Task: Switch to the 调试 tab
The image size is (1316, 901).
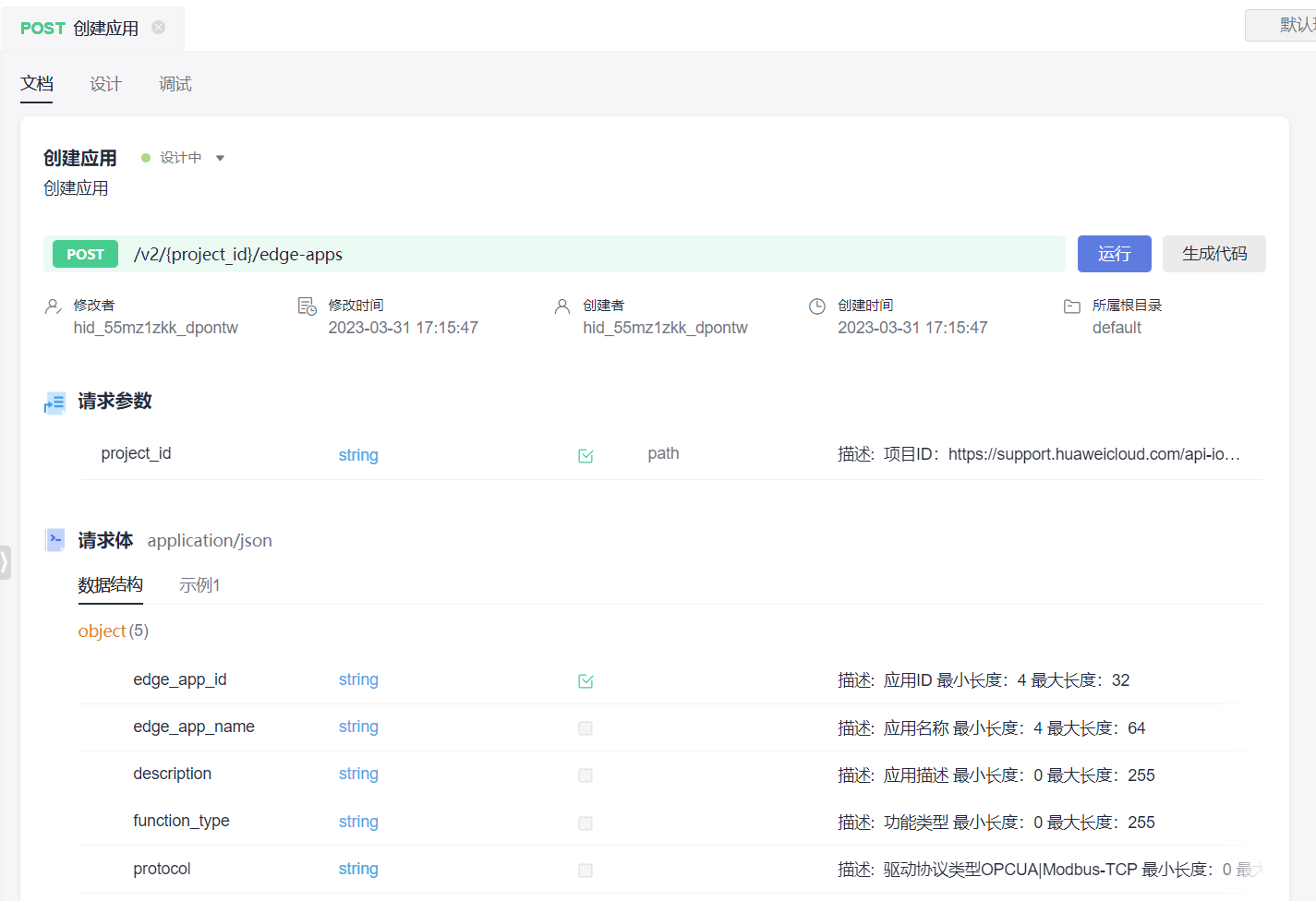Action: [x=175, y=84]
